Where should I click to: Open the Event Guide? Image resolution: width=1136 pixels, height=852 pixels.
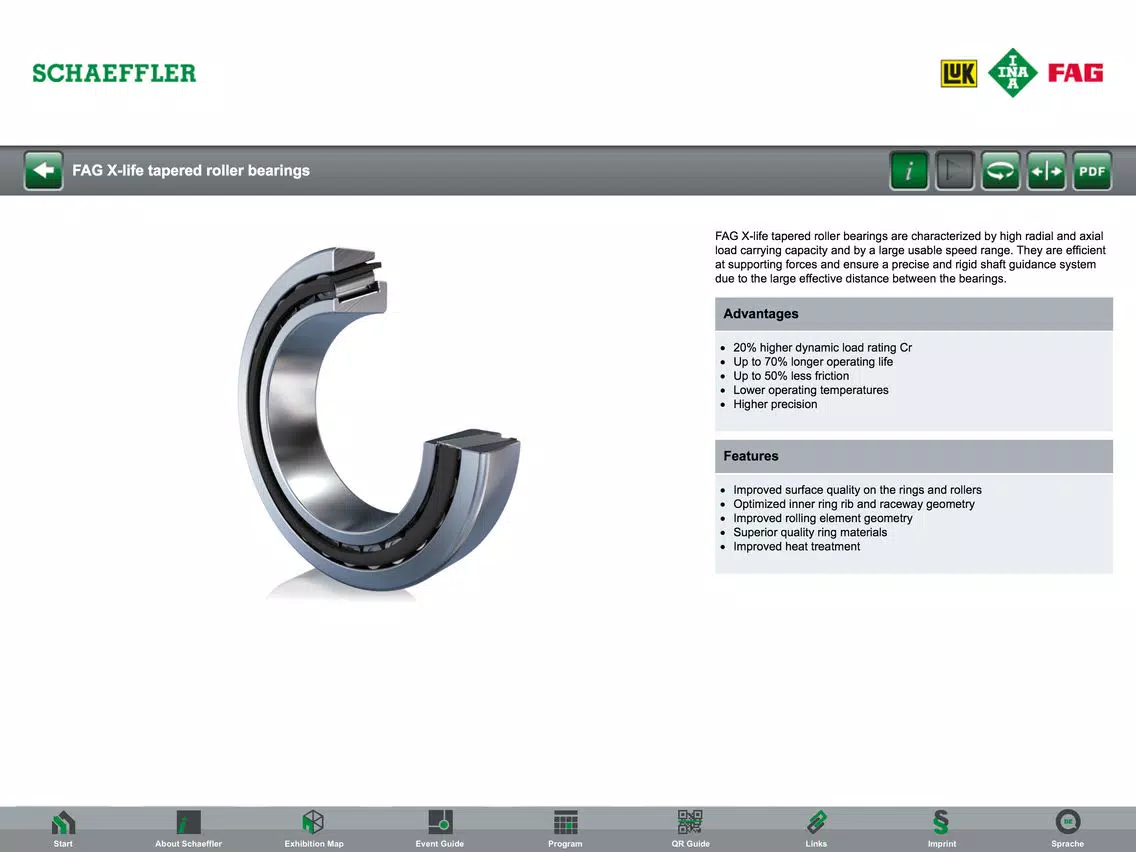pyautogui.click(x=440, y=829)
